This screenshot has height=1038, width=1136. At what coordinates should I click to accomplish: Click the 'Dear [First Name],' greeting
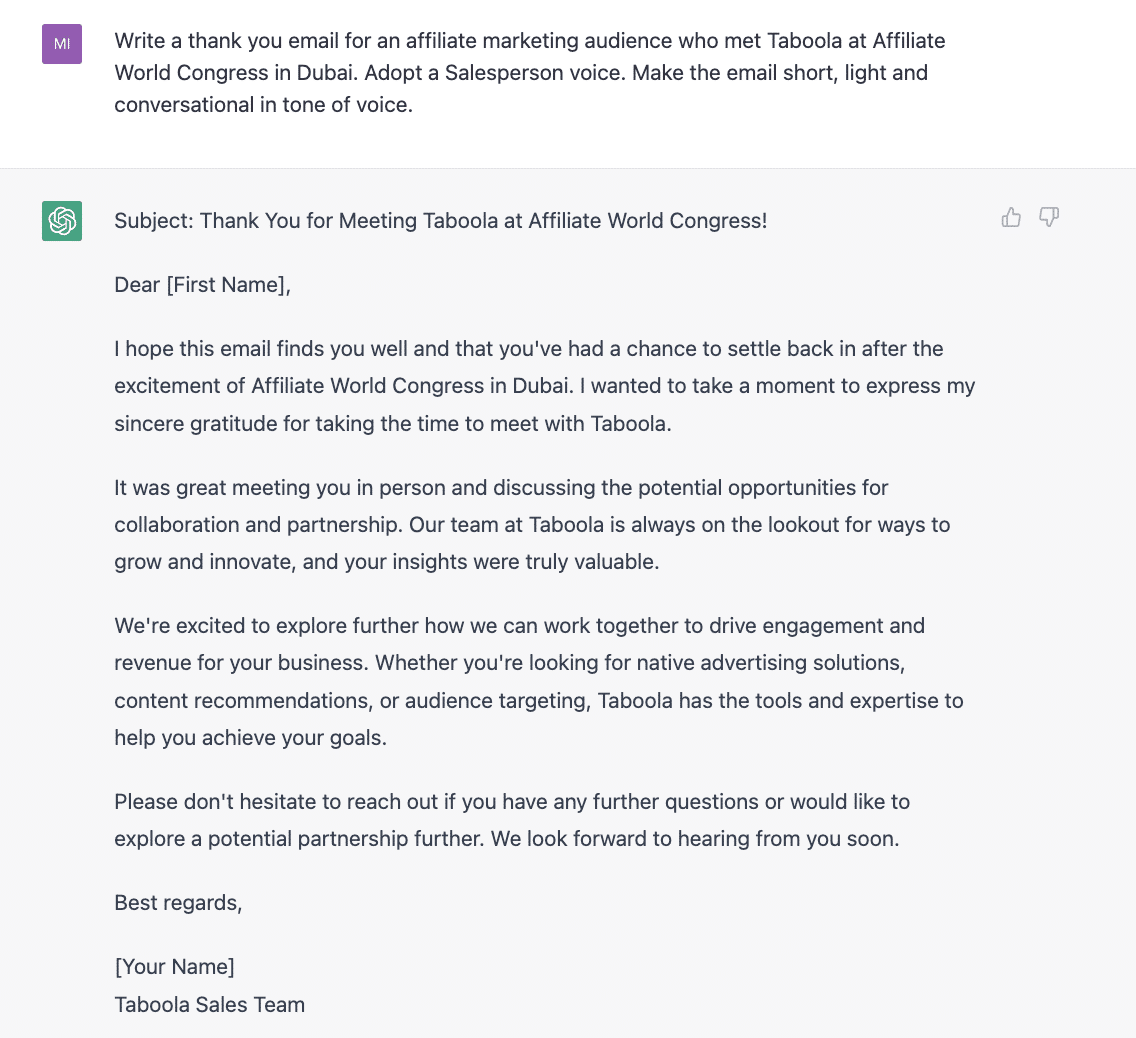[x=202, y=285]
